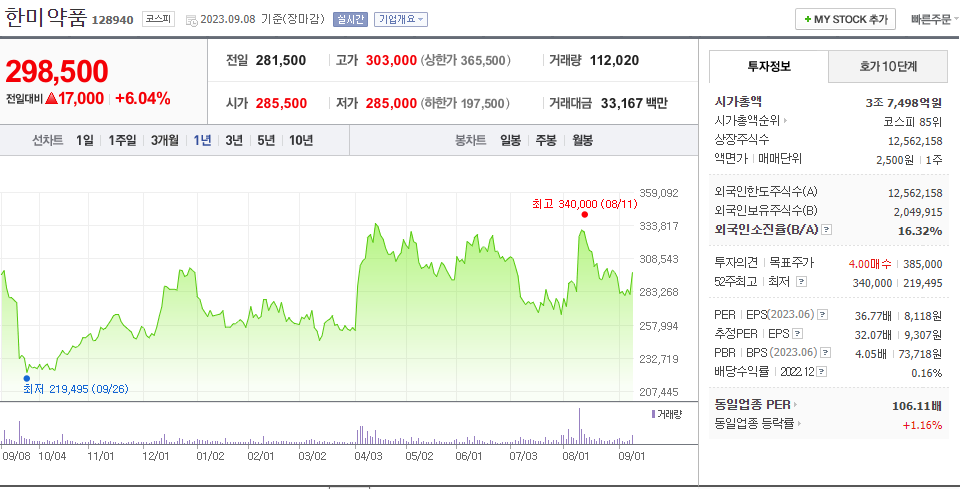The image size is (963, 489).
Task: Switch to the 주봉 candlestick chart
Action: coord(546,141)
